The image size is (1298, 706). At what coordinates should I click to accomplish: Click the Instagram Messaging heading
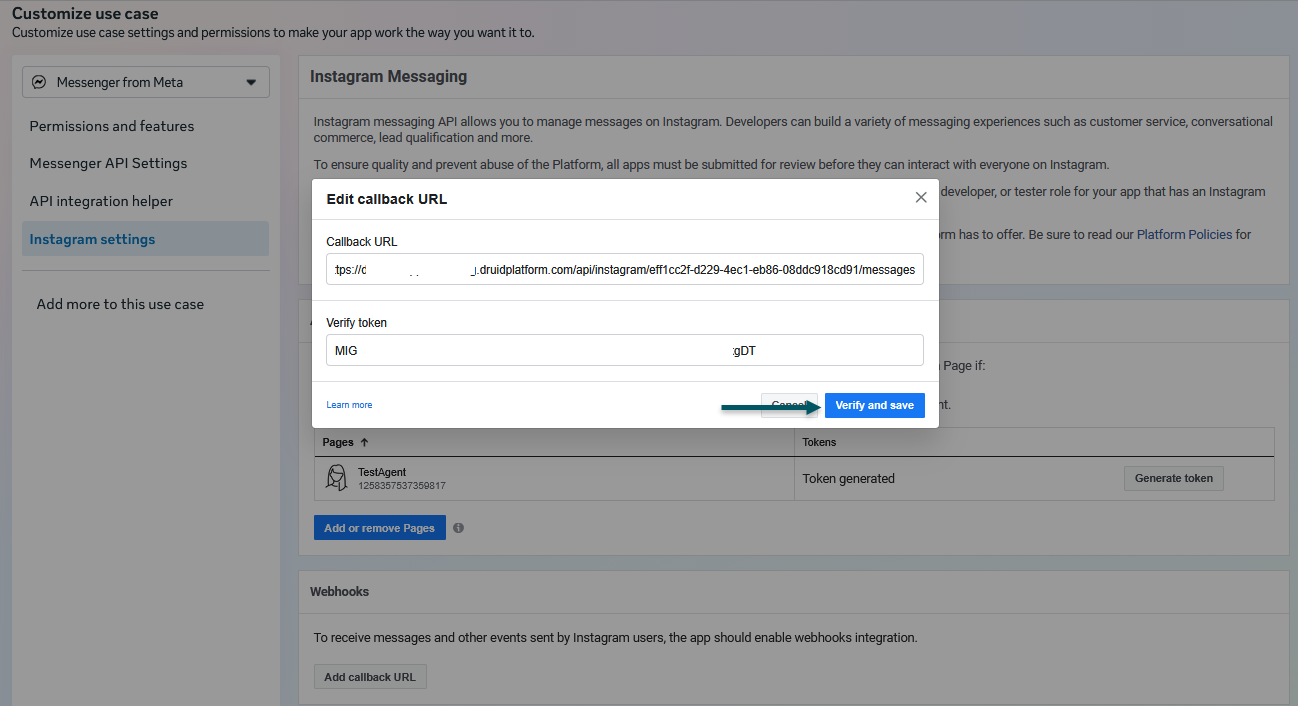coord(388,77)
